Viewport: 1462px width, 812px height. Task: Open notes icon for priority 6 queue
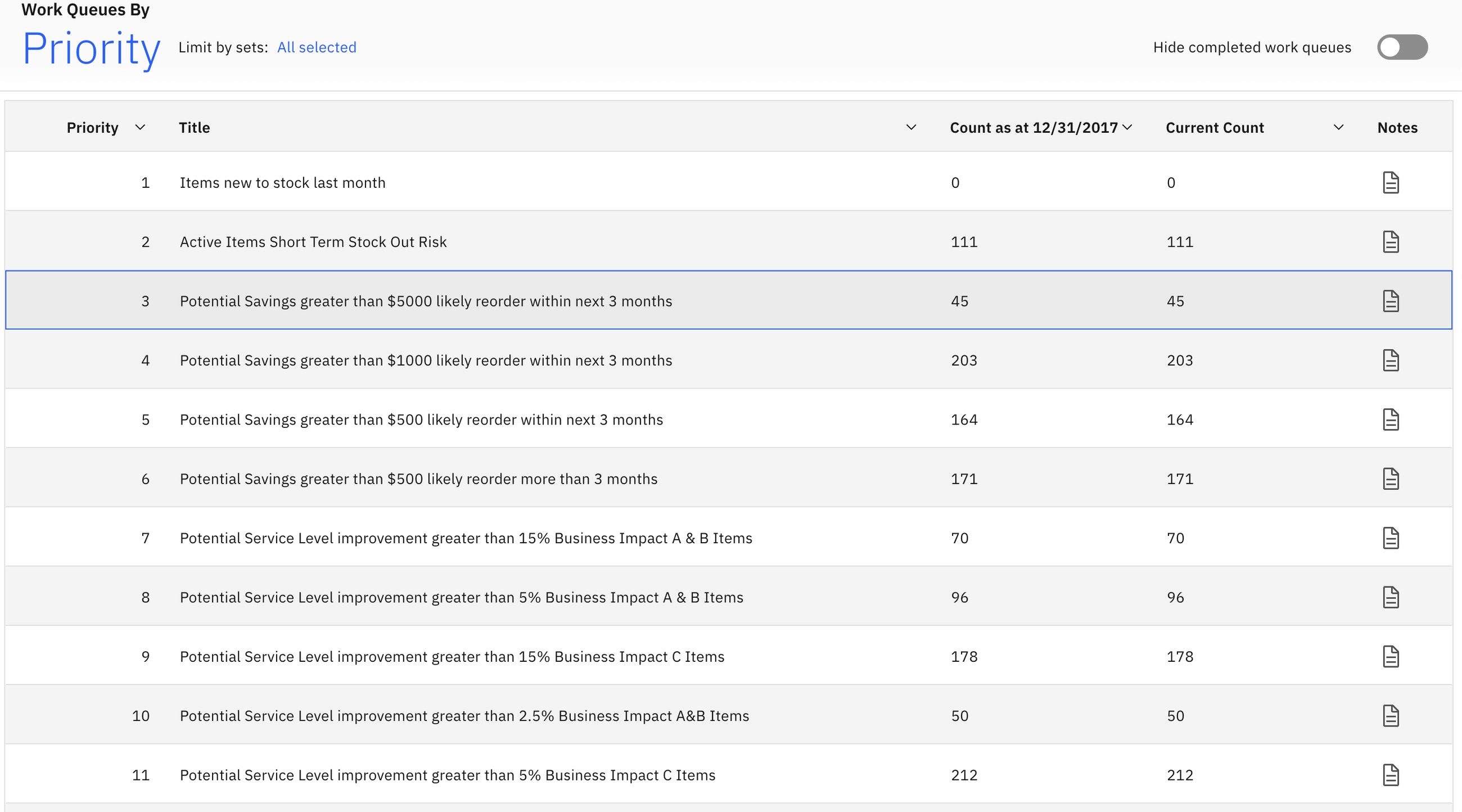[x=1391, y=479]
